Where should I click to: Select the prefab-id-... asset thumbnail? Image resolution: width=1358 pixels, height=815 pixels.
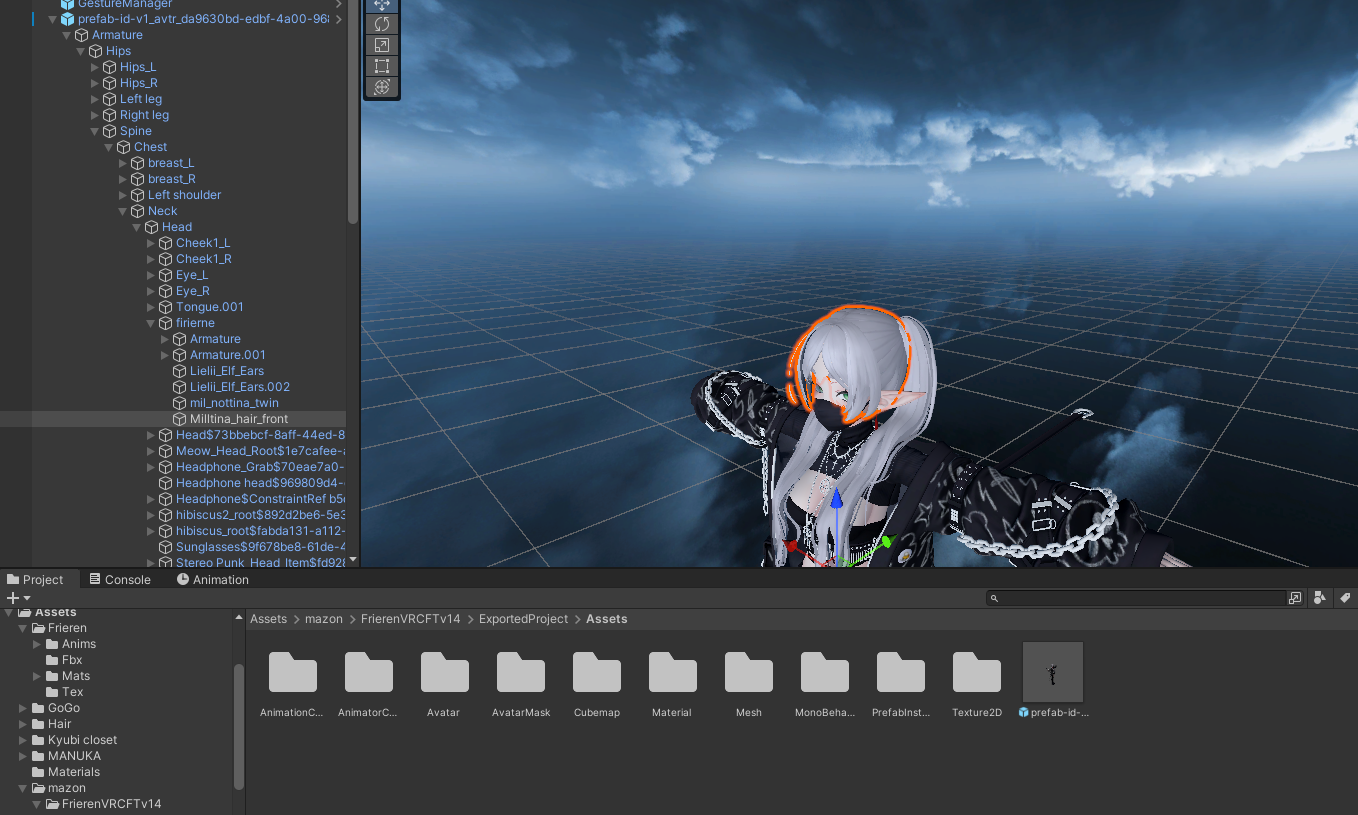click(1053, 672)
